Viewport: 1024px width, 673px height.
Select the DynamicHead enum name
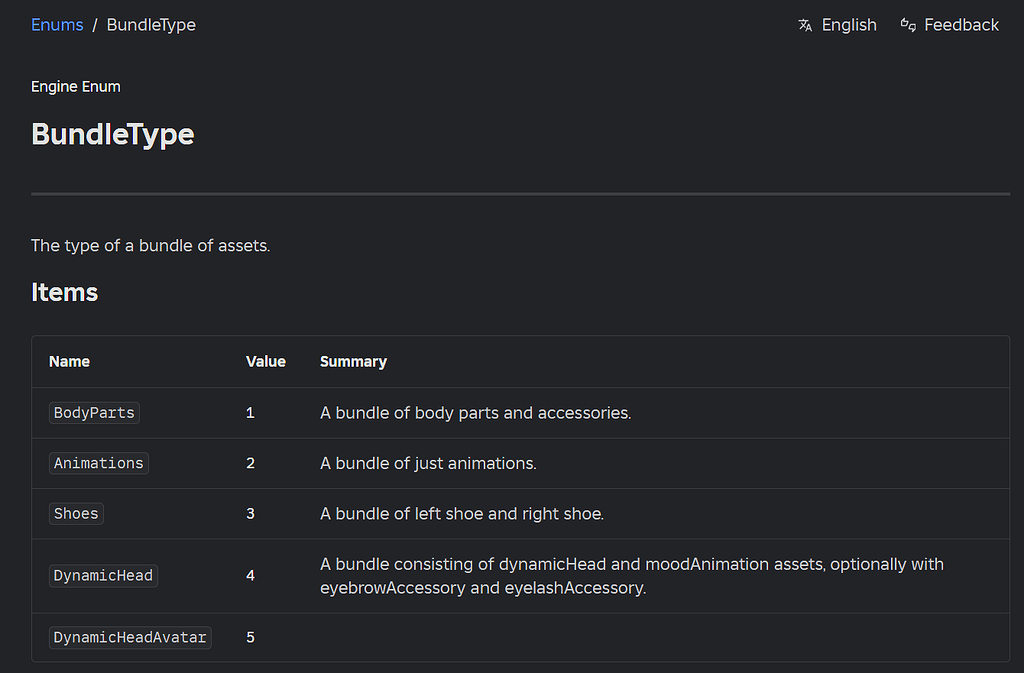(x=103, y=576)
